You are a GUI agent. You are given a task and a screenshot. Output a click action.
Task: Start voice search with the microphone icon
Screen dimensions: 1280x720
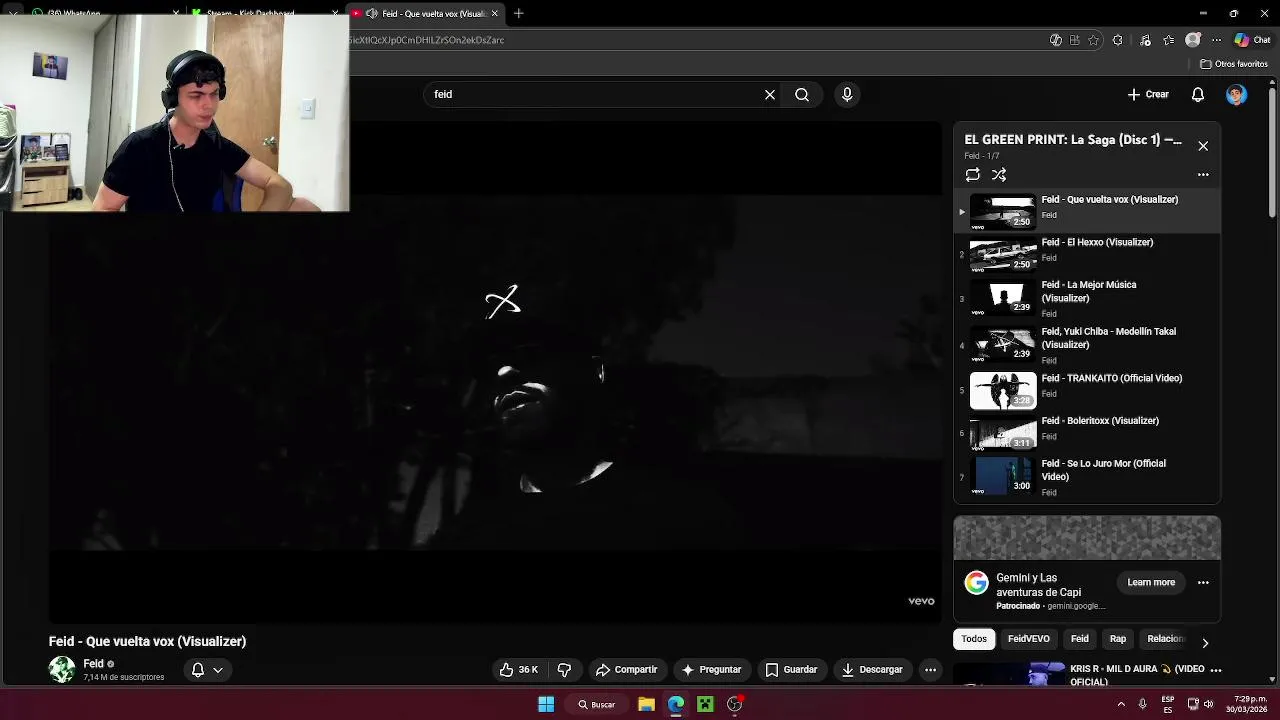[x=847, y=94]
